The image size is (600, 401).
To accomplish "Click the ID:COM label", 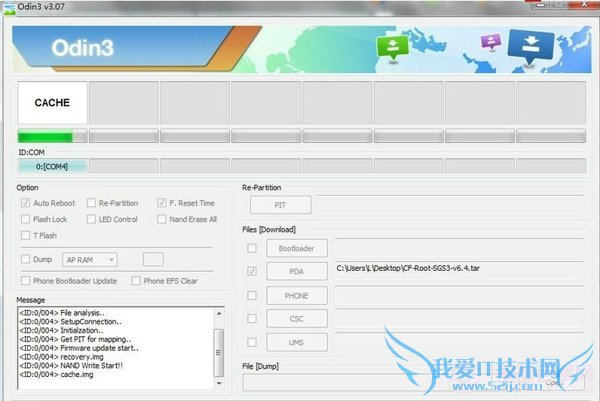I will tap(31, 152).
